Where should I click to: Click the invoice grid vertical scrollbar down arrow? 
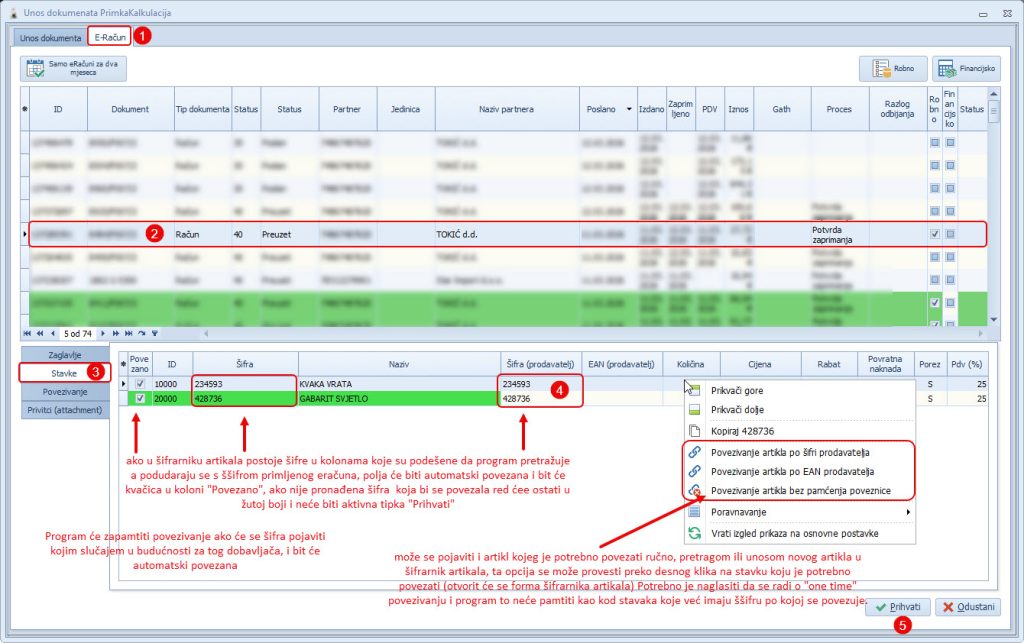(x=993, y=319)
